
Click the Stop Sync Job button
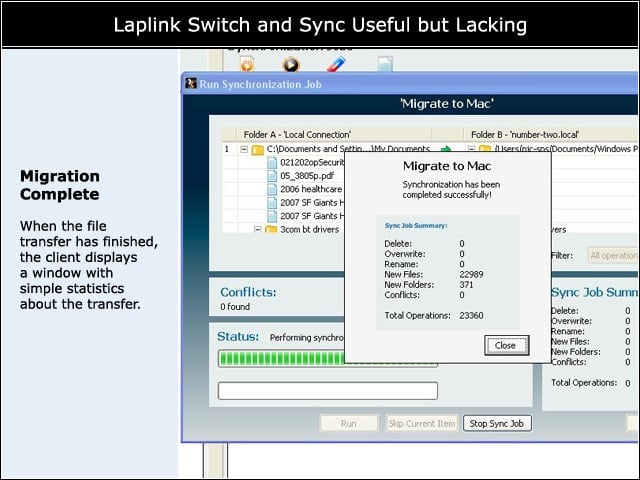pyautogui.click(x=497, y=423)
